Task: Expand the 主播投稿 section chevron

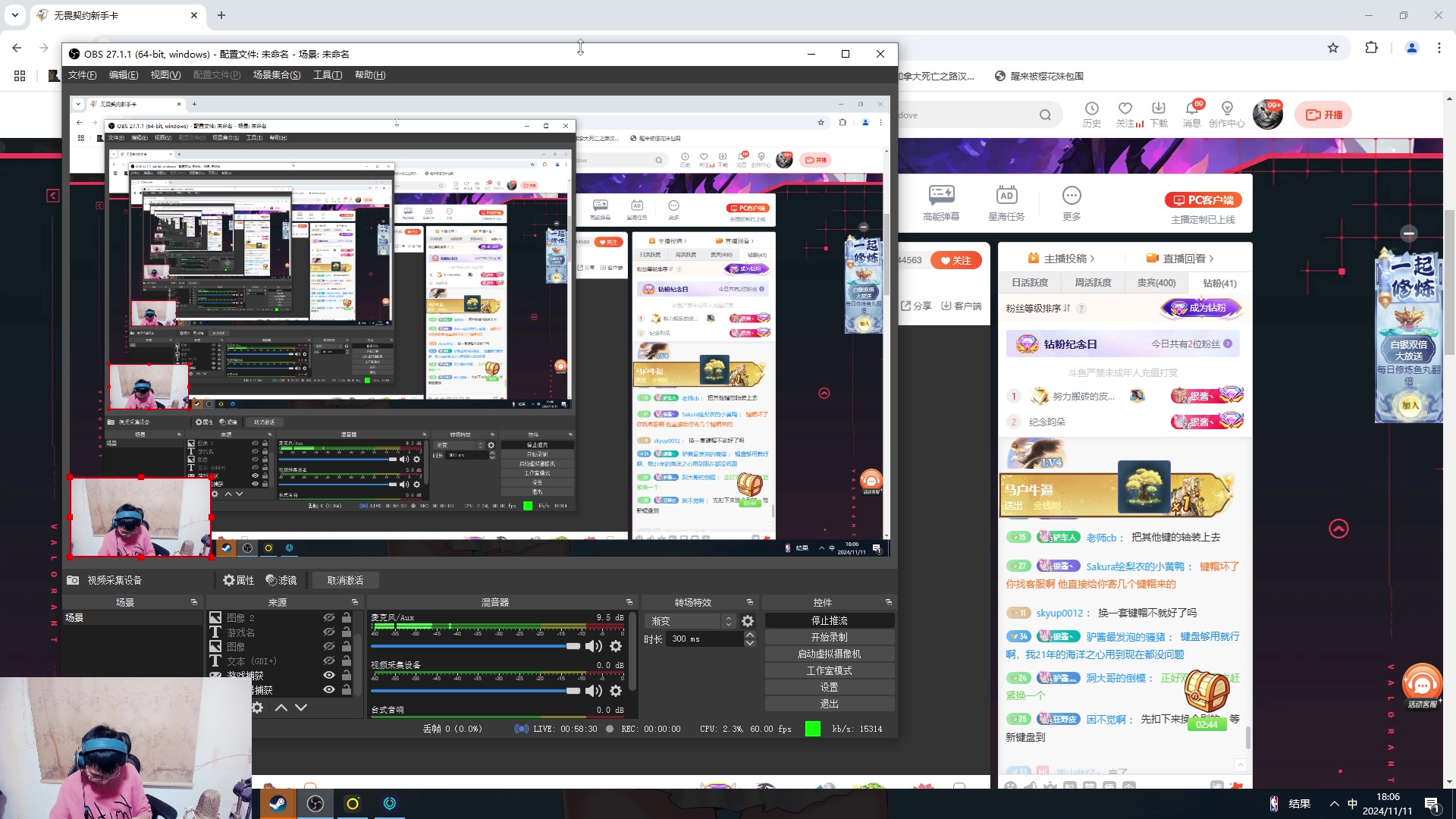Action: [1092, 259]
